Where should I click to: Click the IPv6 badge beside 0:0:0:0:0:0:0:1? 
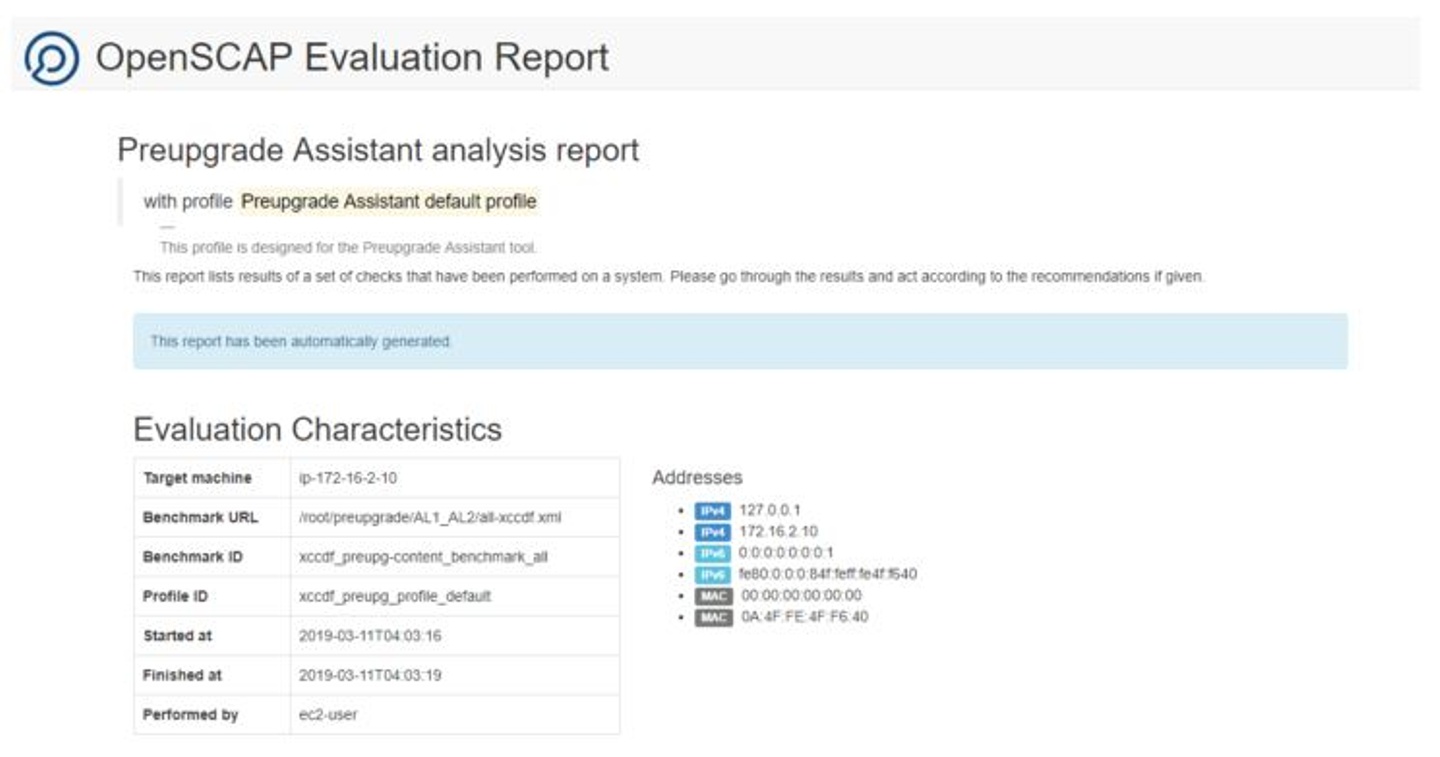(x=713, y=553)
